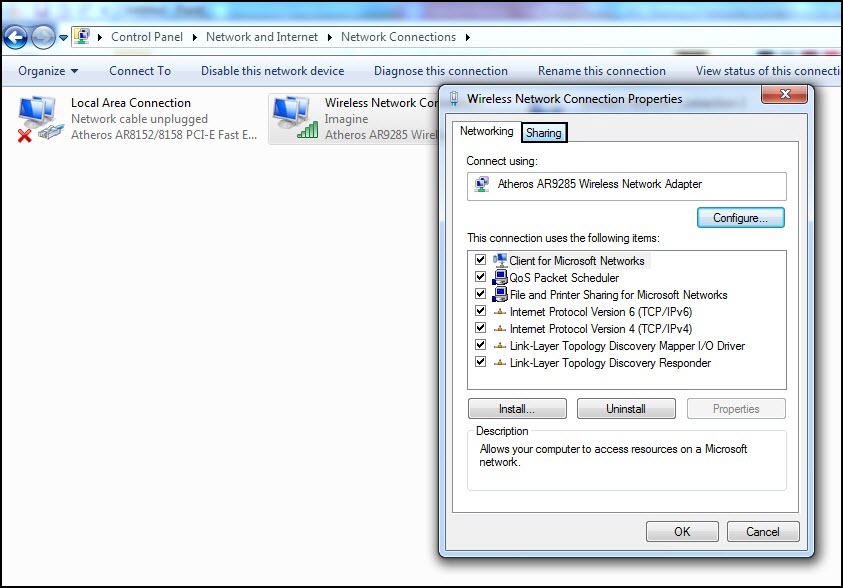Select Link-Layer Topology Discovery Responder item
843x588 pixels.
610,363
